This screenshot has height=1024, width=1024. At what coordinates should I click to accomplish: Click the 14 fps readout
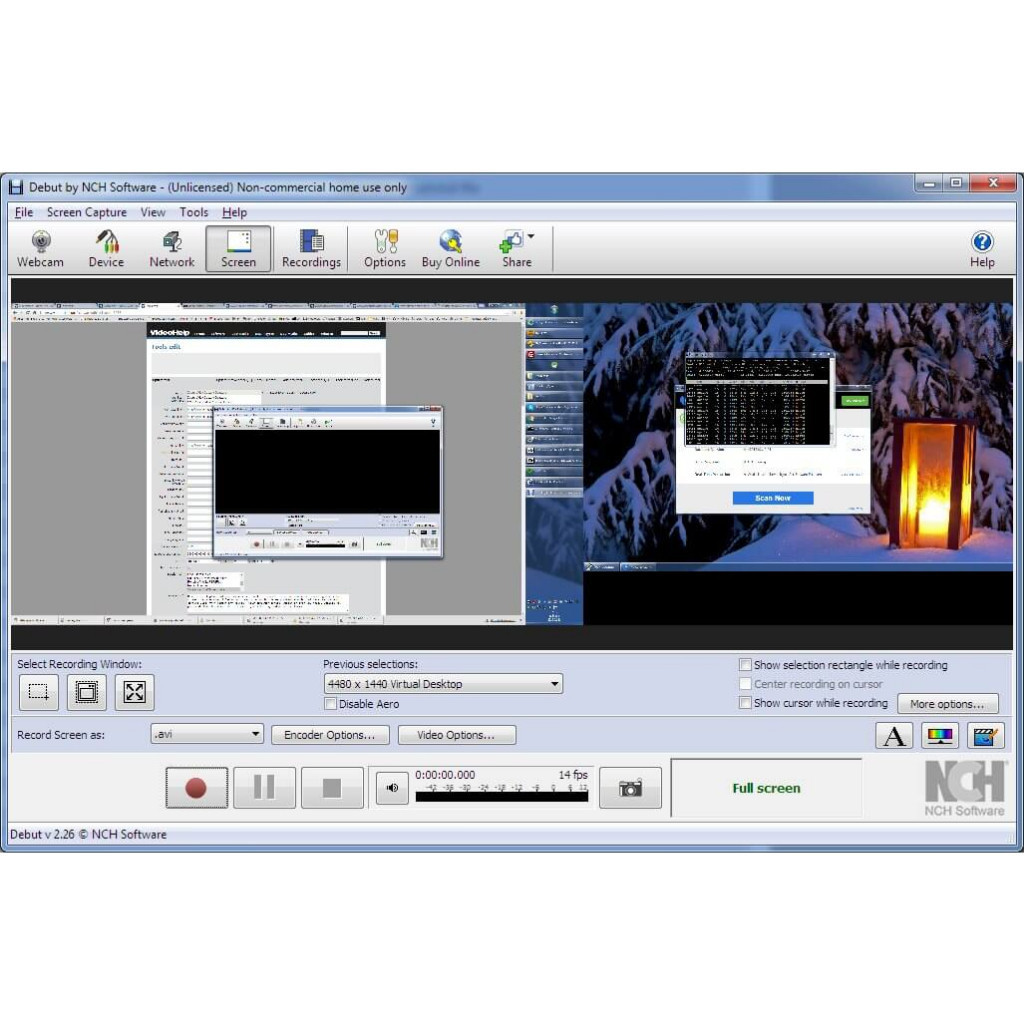click(573, 775)
